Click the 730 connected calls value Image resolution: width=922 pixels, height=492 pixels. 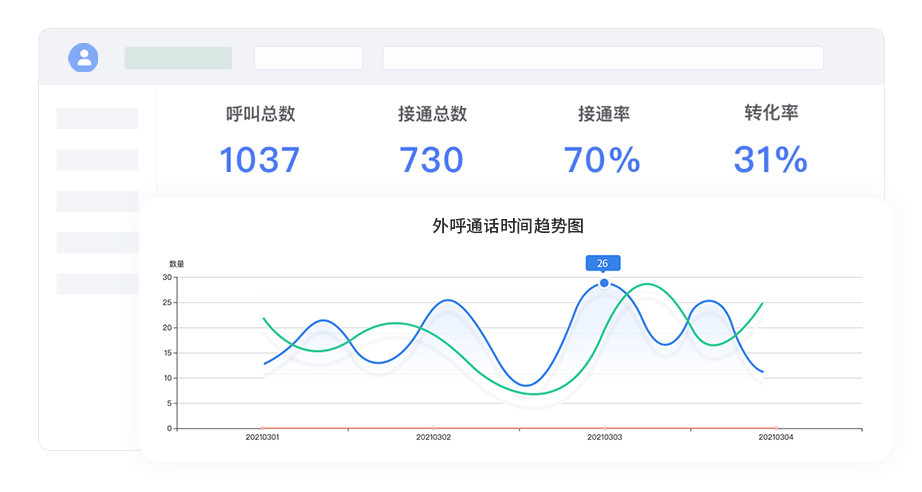point(432,160)
